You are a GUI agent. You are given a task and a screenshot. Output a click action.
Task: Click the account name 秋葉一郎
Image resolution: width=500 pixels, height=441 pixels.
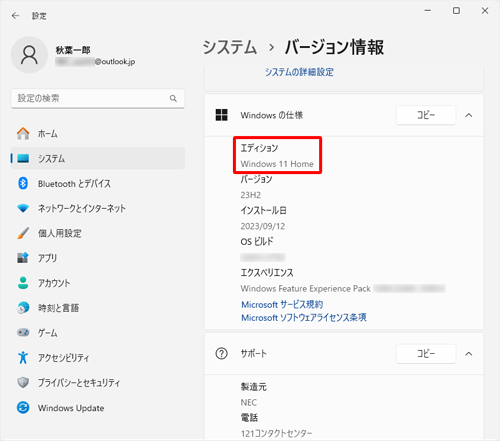[x=73, y=50]
